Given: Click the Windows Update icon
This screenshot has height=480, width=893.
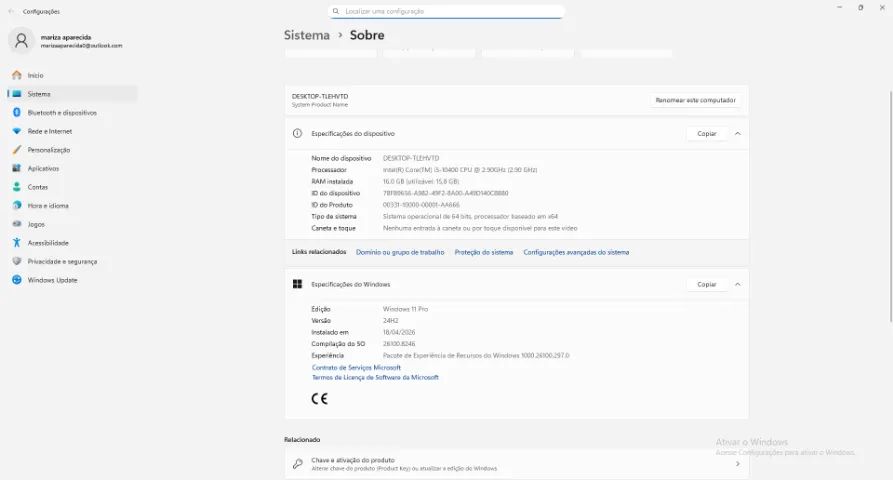Looking at the screenshot, I should 17,280.
